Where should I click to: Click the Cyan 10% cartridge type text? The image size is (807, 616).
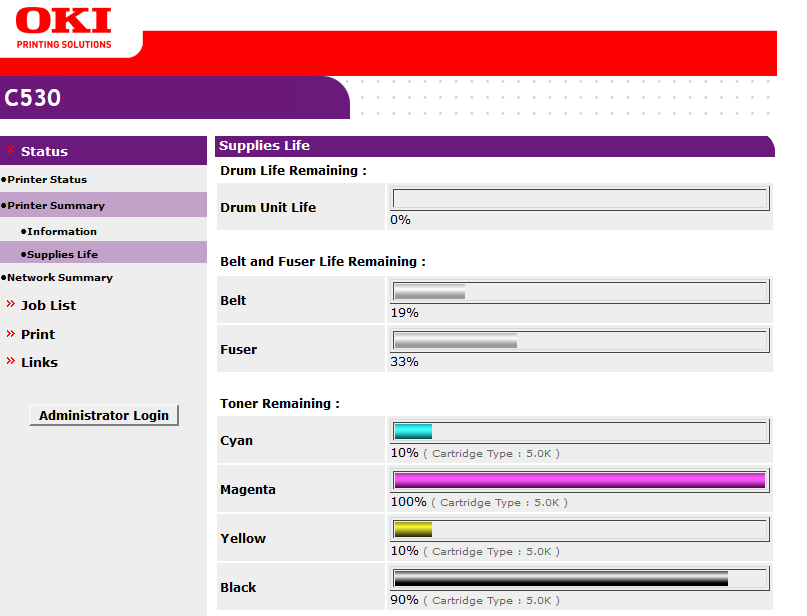tap(475, 453)
